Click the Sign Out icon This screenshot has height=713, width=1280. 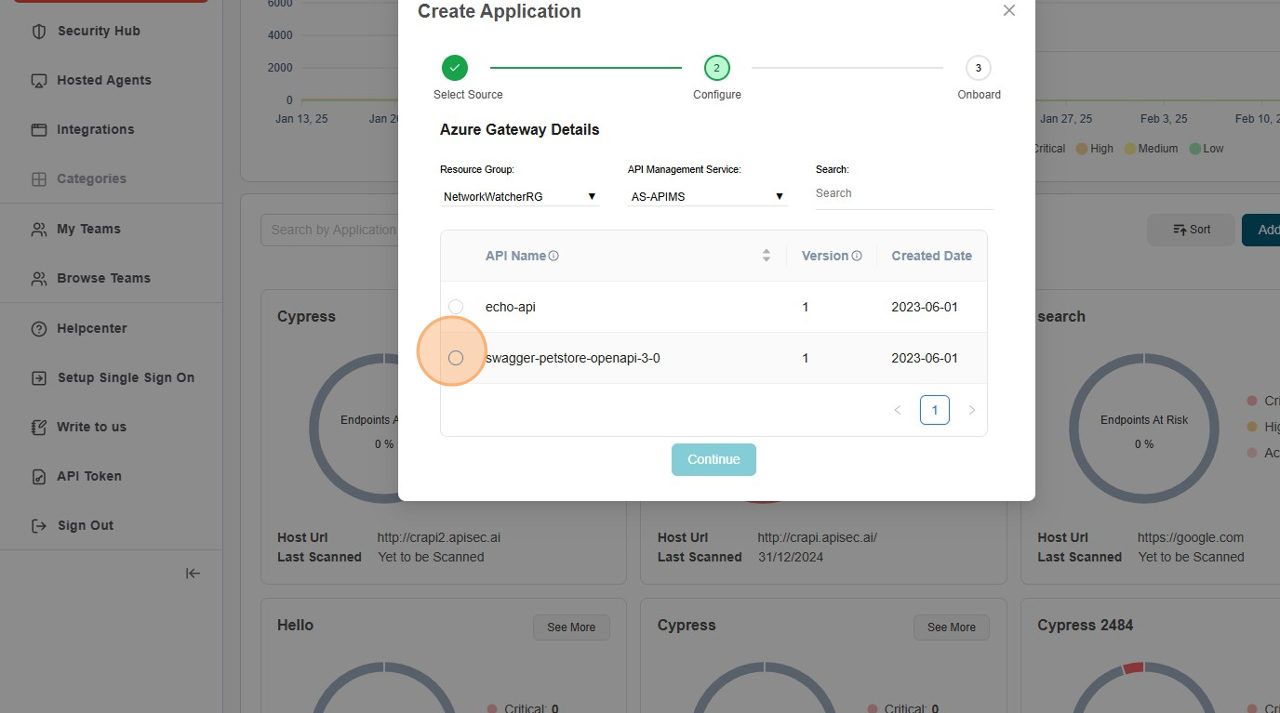click(x=39, y=526)
